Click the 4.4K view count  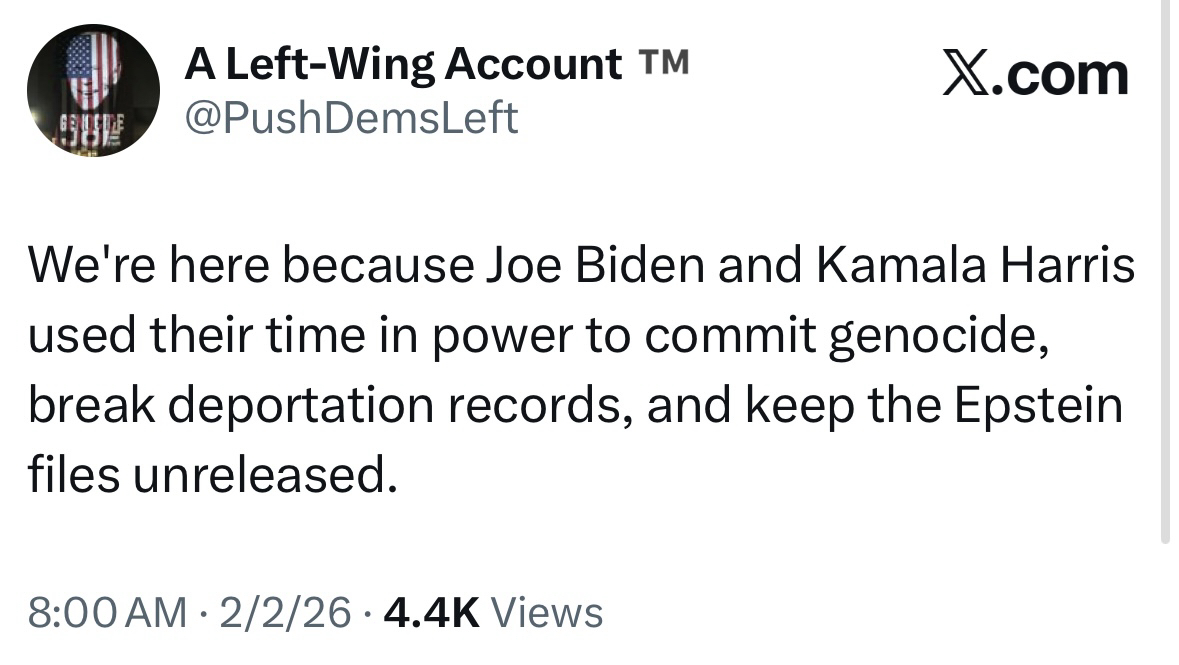(432, 611)
